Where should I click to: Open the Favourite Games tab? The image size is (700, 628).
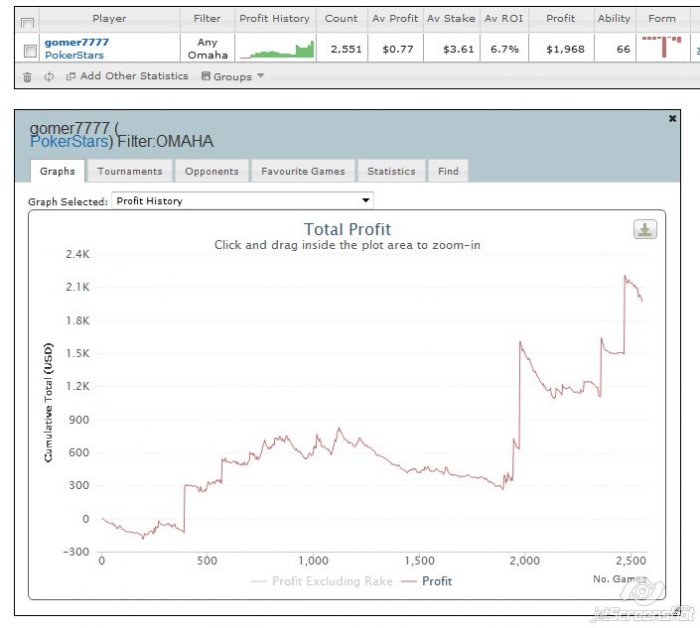(303, 171)
